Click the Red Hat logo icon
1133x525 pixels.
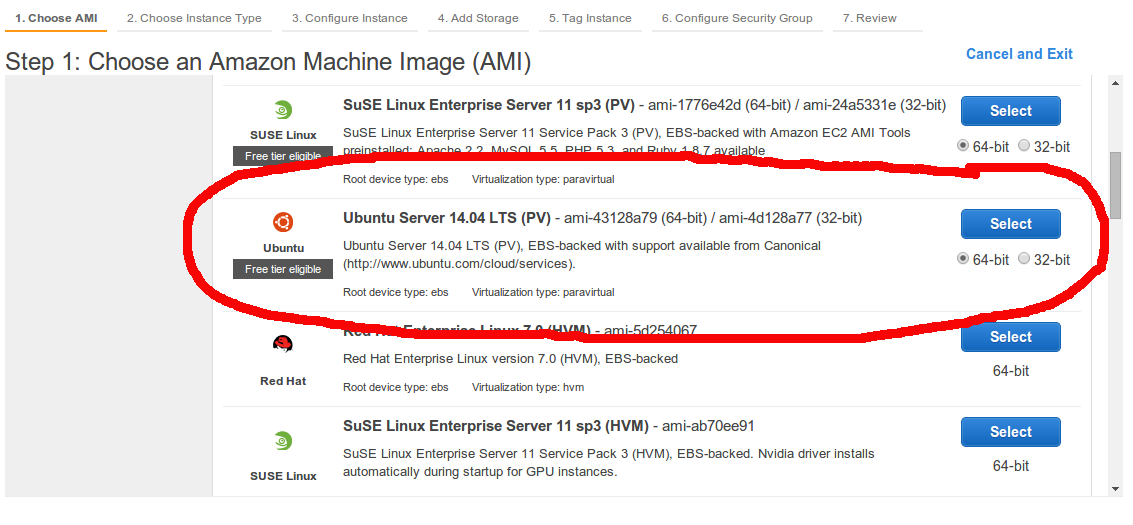(x=283, y=345)
